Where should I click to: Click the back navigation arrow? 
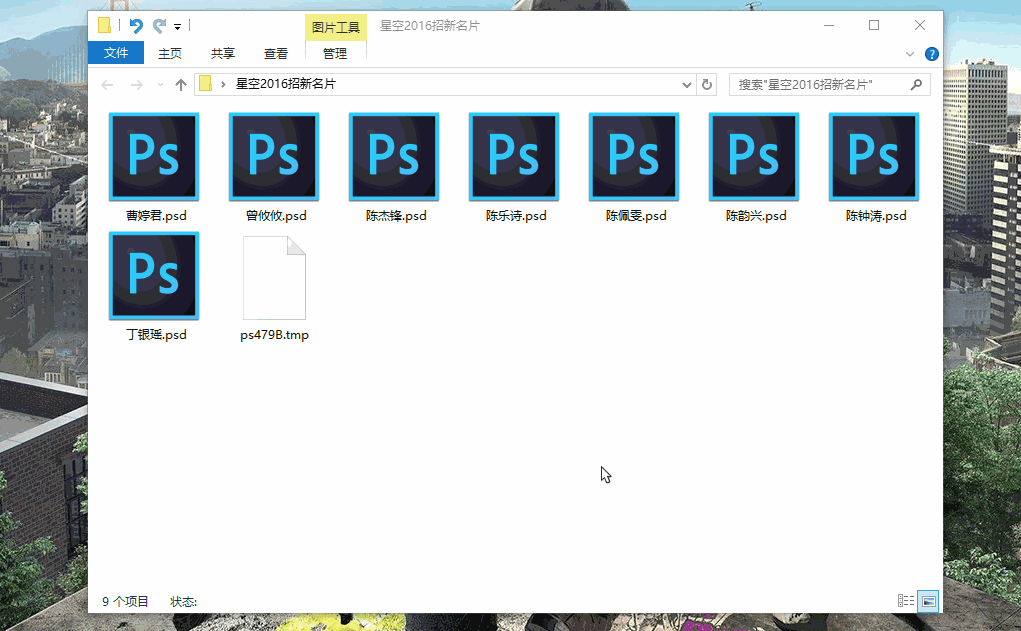pyautogui.click(x=107, y=85)
